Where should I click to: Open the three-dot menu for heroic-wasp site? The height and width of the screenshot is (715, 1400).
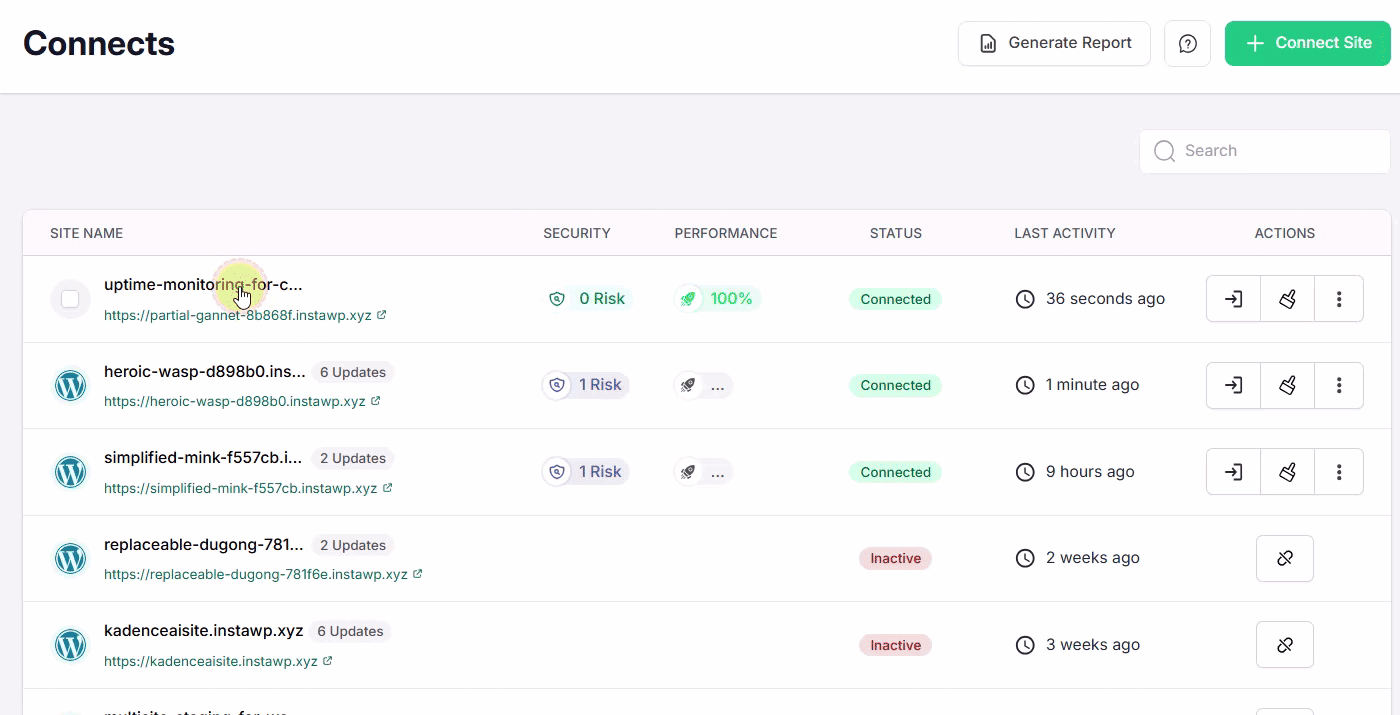[x=1339, y=385]
